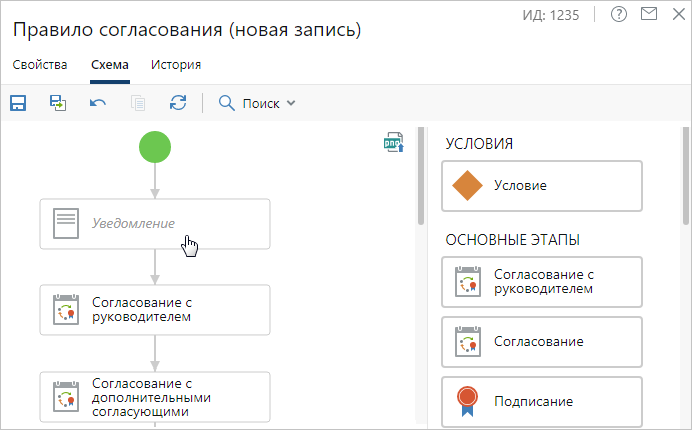Click the Save and close icon
Image resolution: width=692 pixels, height=430 pixels.
pyautogui.click(x=58, y=103)
